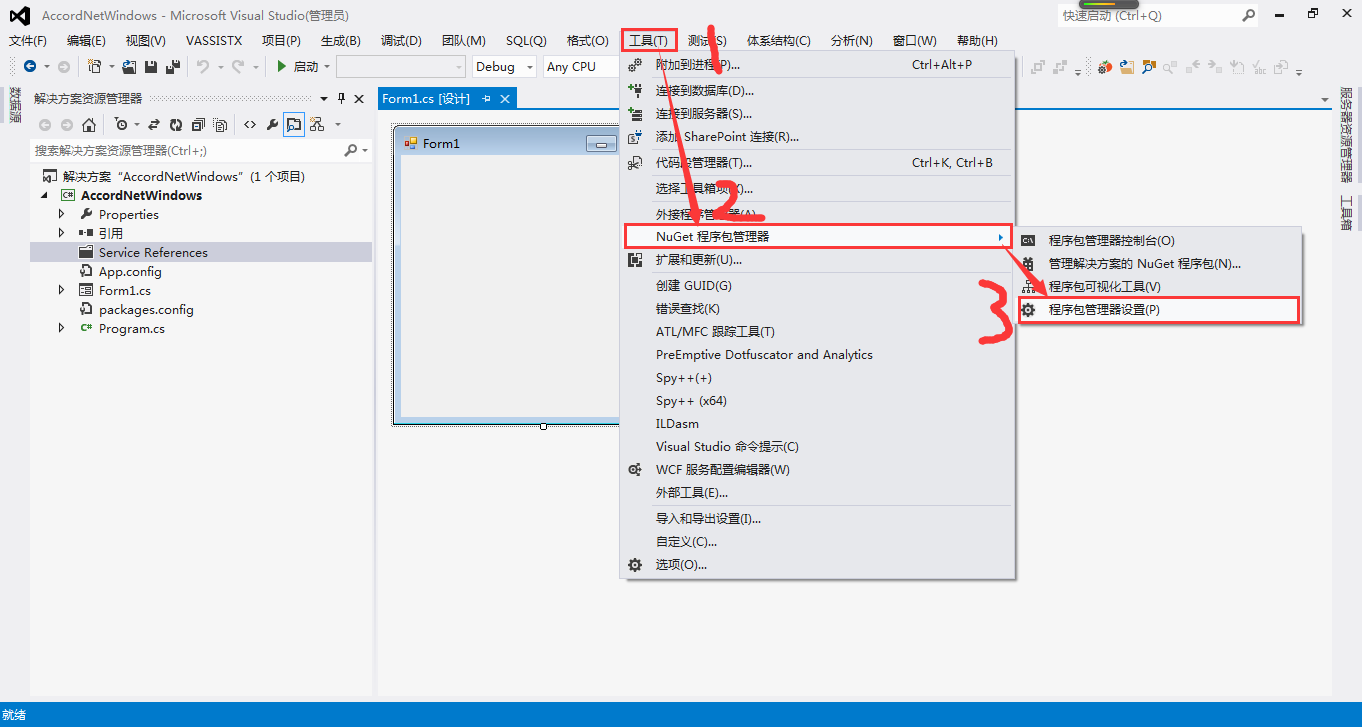Viewport: 1362px width, 727px height.
Task: Open the 工具箱 side tab on right edge
Action: [x=1346, y=213]
